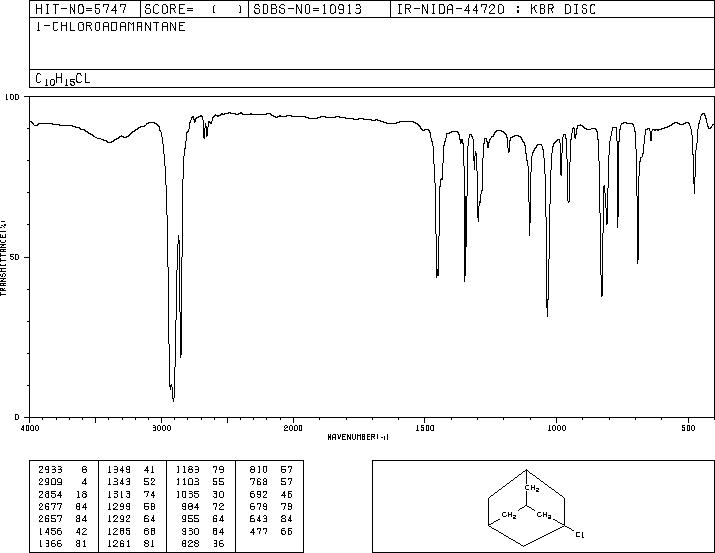This screenshot has width=715, height=553.
Task: Click the 500 wavenumber axis label
Action: 689,428
